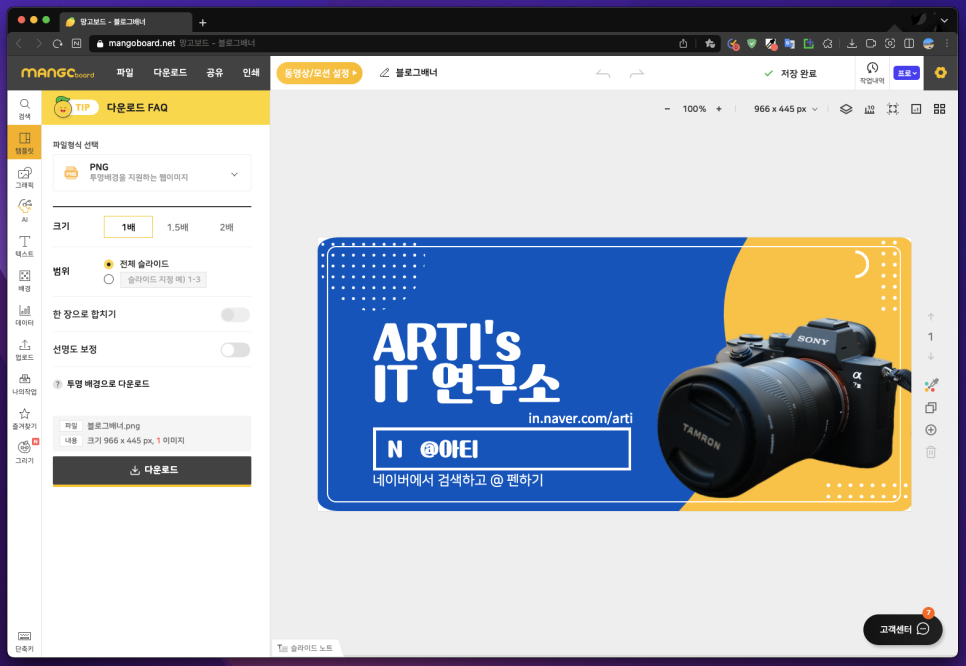Open the slide grid view icon
Image resolution: width=966 pixels, height=666 pixels.
pyautogui.click(x=940, y=109)
